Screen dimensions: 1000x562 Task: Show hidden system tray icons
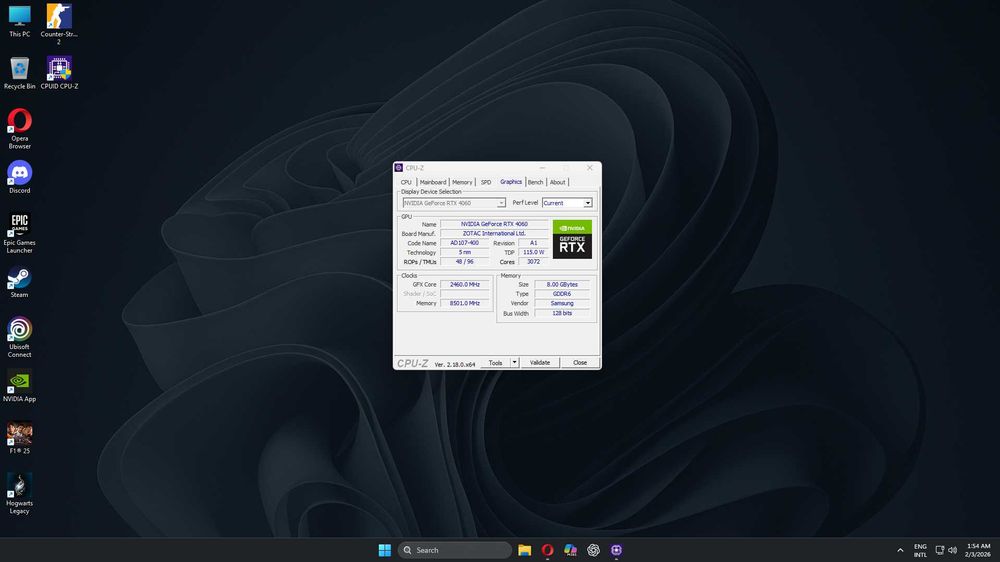pos(900,550)
